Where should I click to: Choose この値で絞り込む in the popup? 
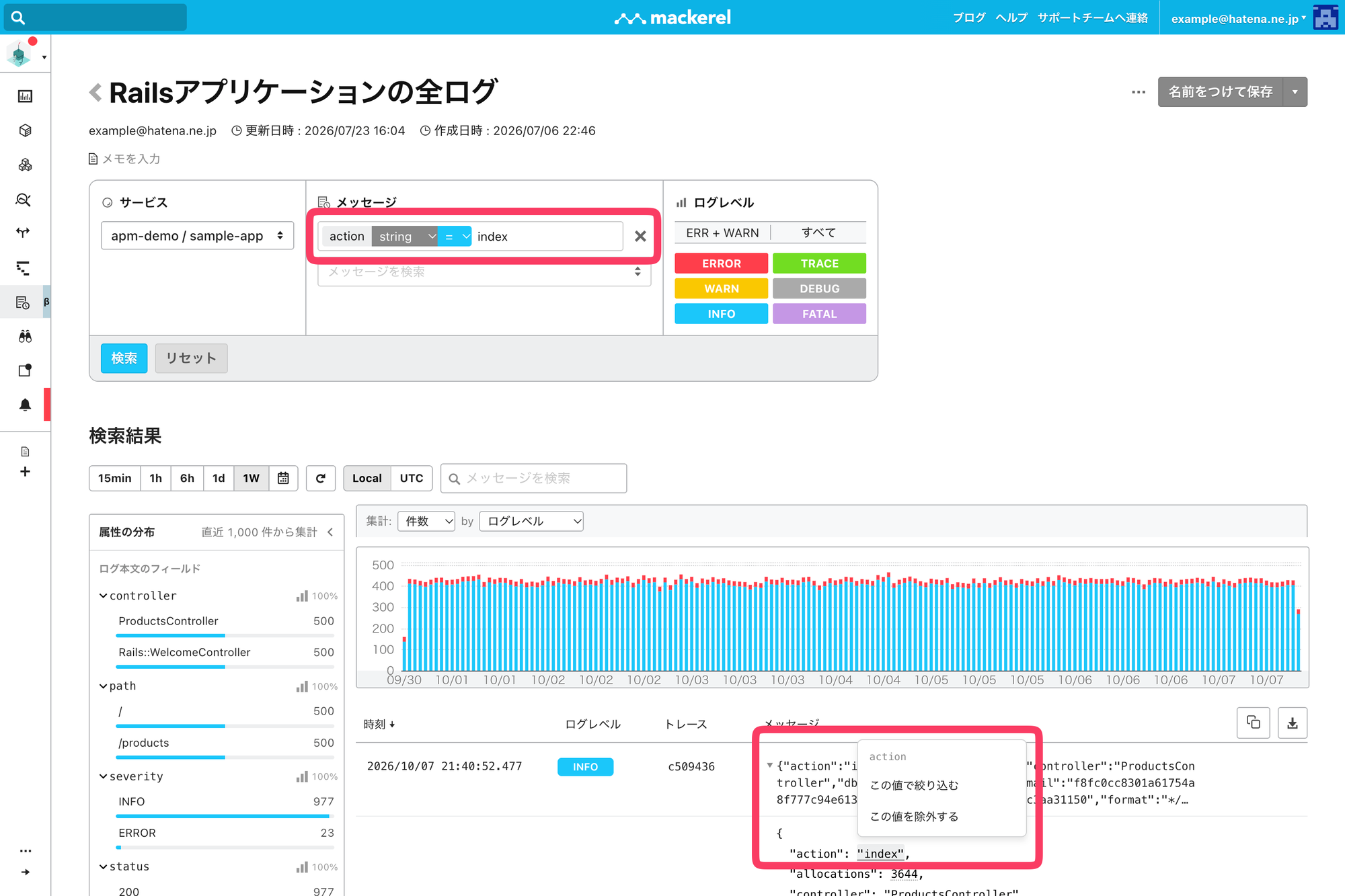click(x=914, y=785)
